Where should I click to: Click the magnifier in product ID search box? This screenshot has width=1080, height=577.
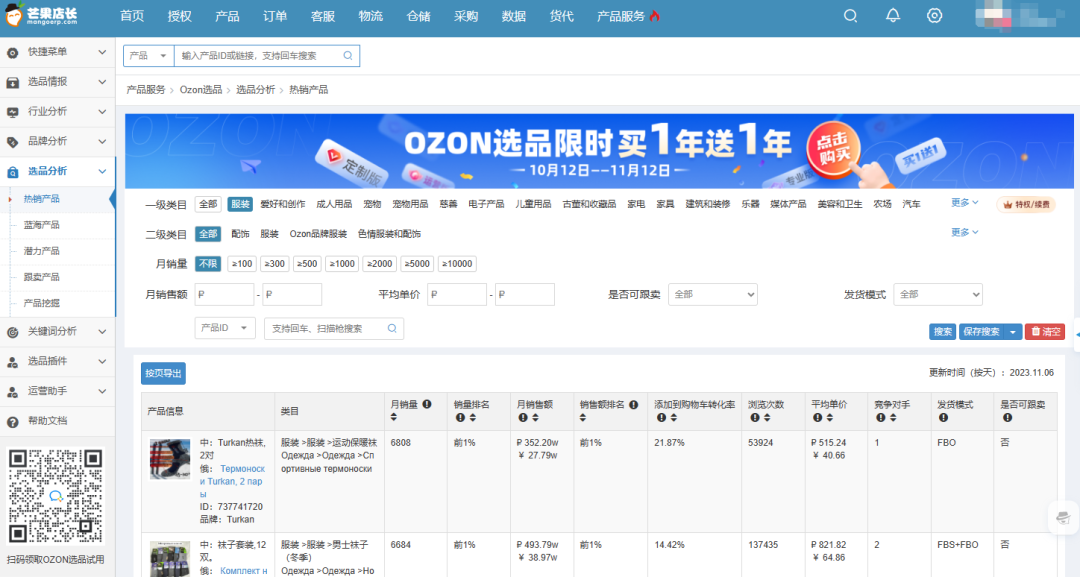pyautogui.click(x=348, y=56)
